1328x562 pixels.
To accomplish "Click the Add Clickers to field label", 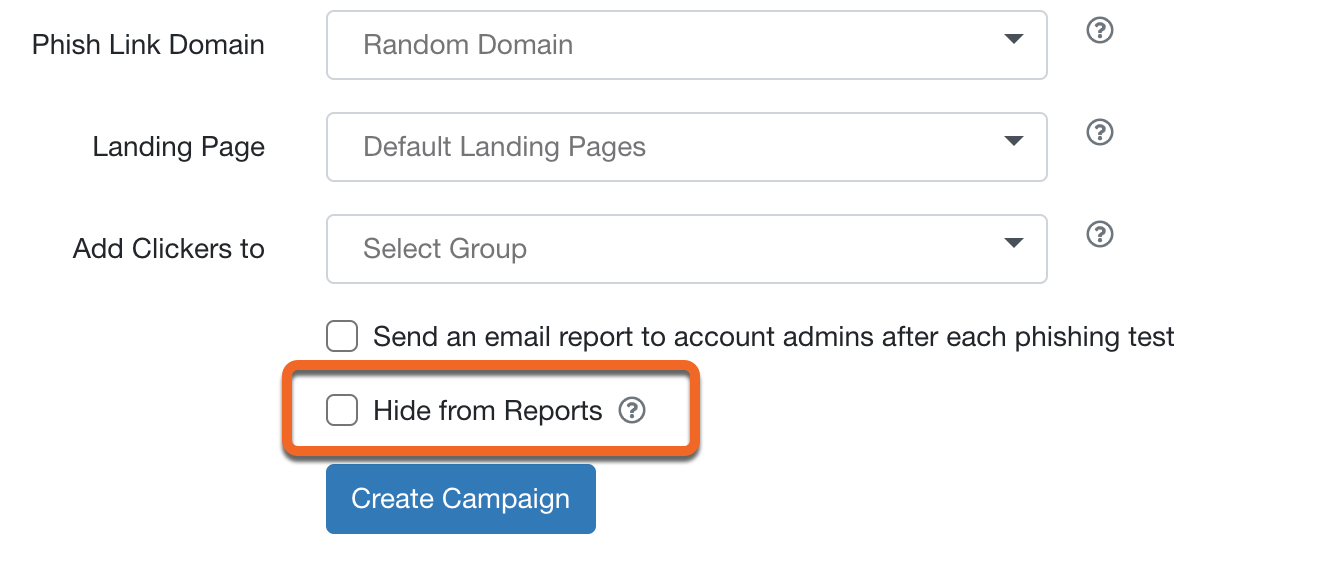I will coord(169,249).
